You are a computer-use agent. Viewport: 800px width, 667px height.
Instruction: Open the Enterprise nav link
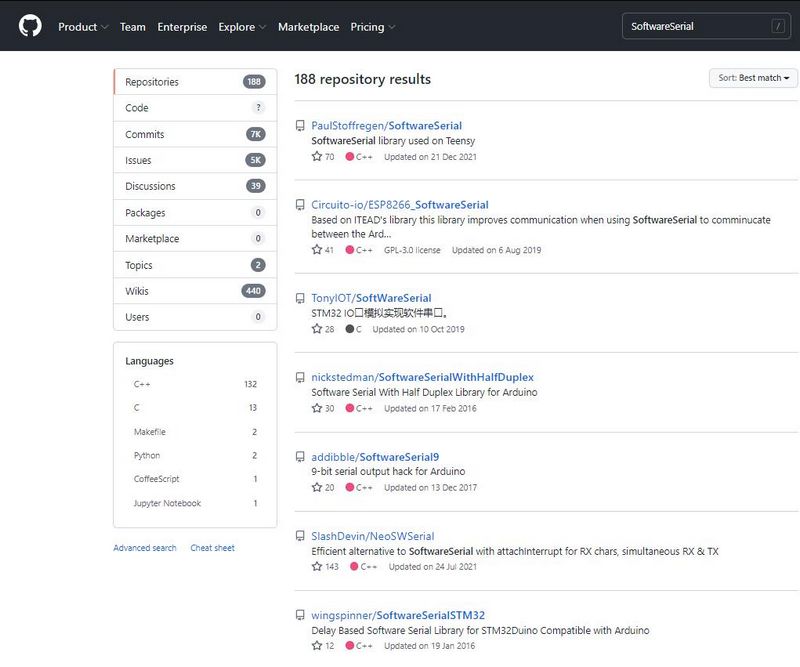[x=182, y=27]
